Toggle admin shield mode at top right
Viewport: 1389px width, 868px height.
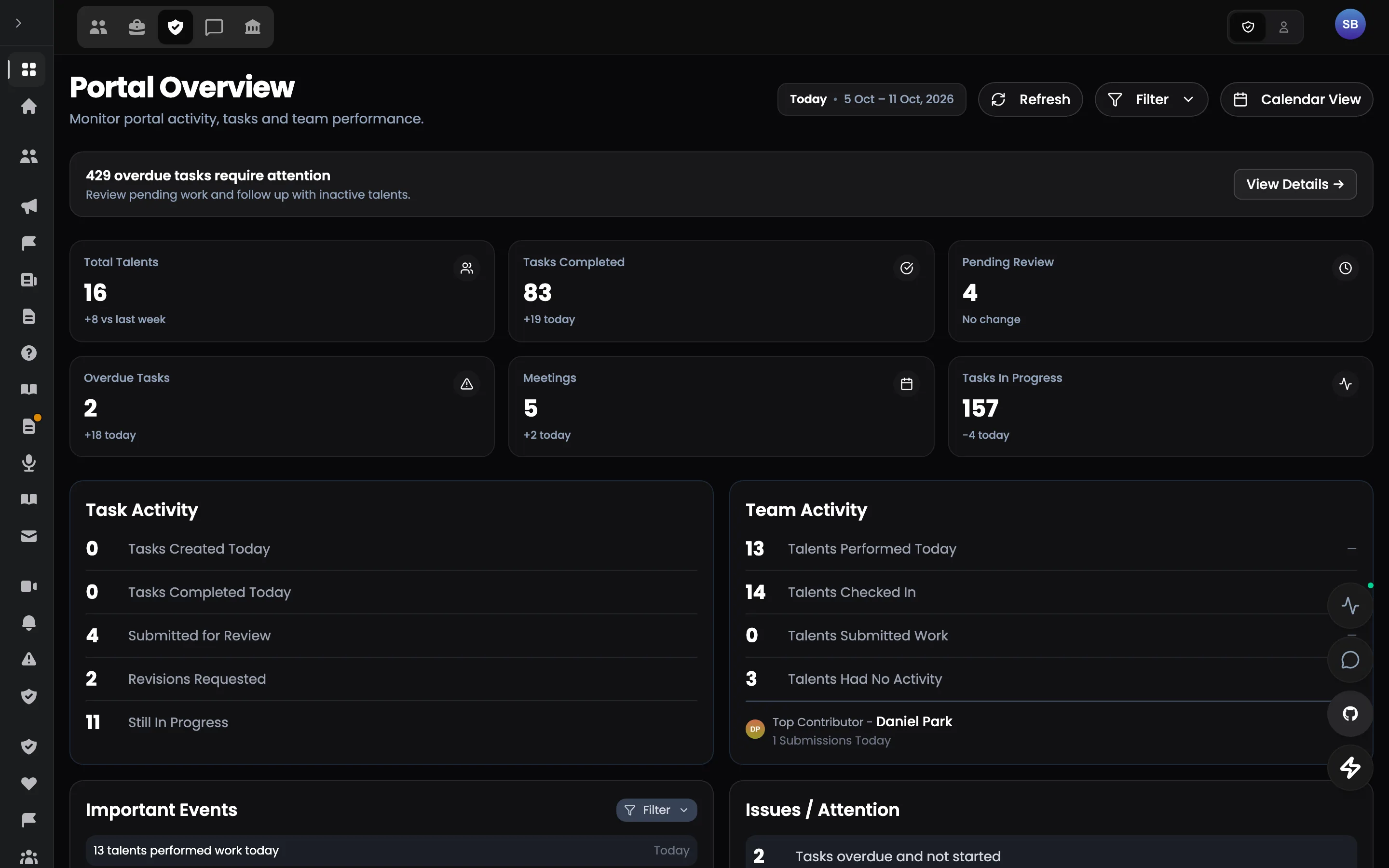1248,27
